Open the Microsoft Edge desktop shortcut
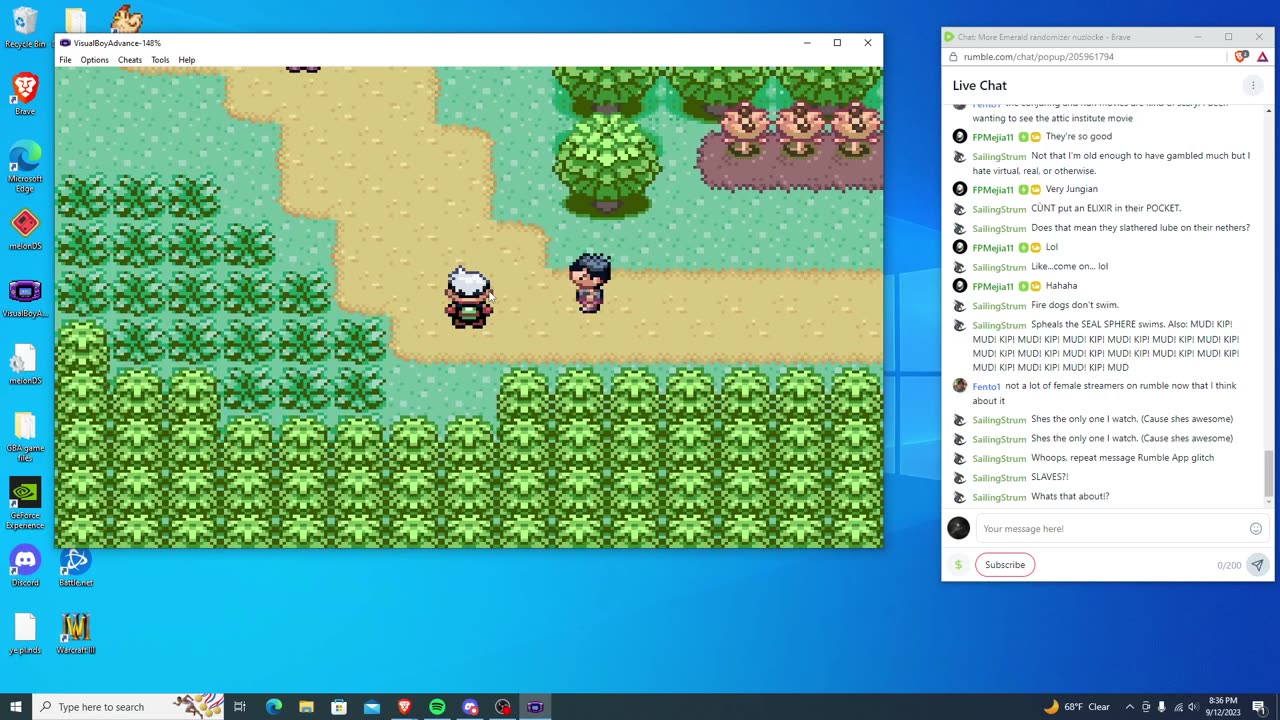The image size is (1280, 720). (25, 166)
